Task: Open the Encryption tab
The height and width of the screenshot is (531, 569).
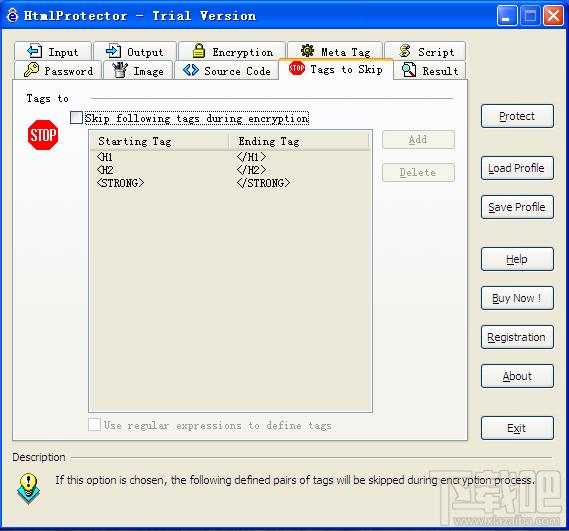Action: pos(232,51)
